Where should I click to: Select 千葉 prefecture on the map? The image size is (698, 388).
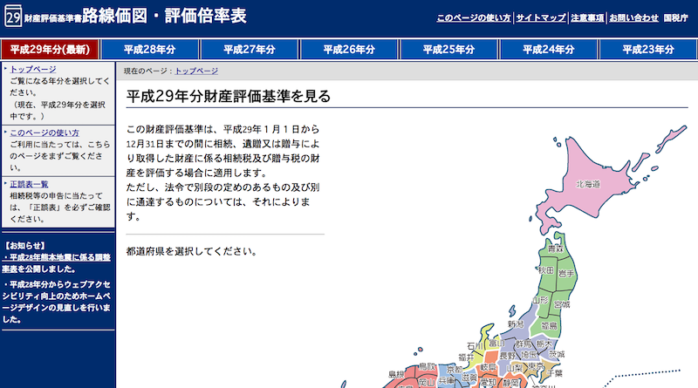(555, 373)
